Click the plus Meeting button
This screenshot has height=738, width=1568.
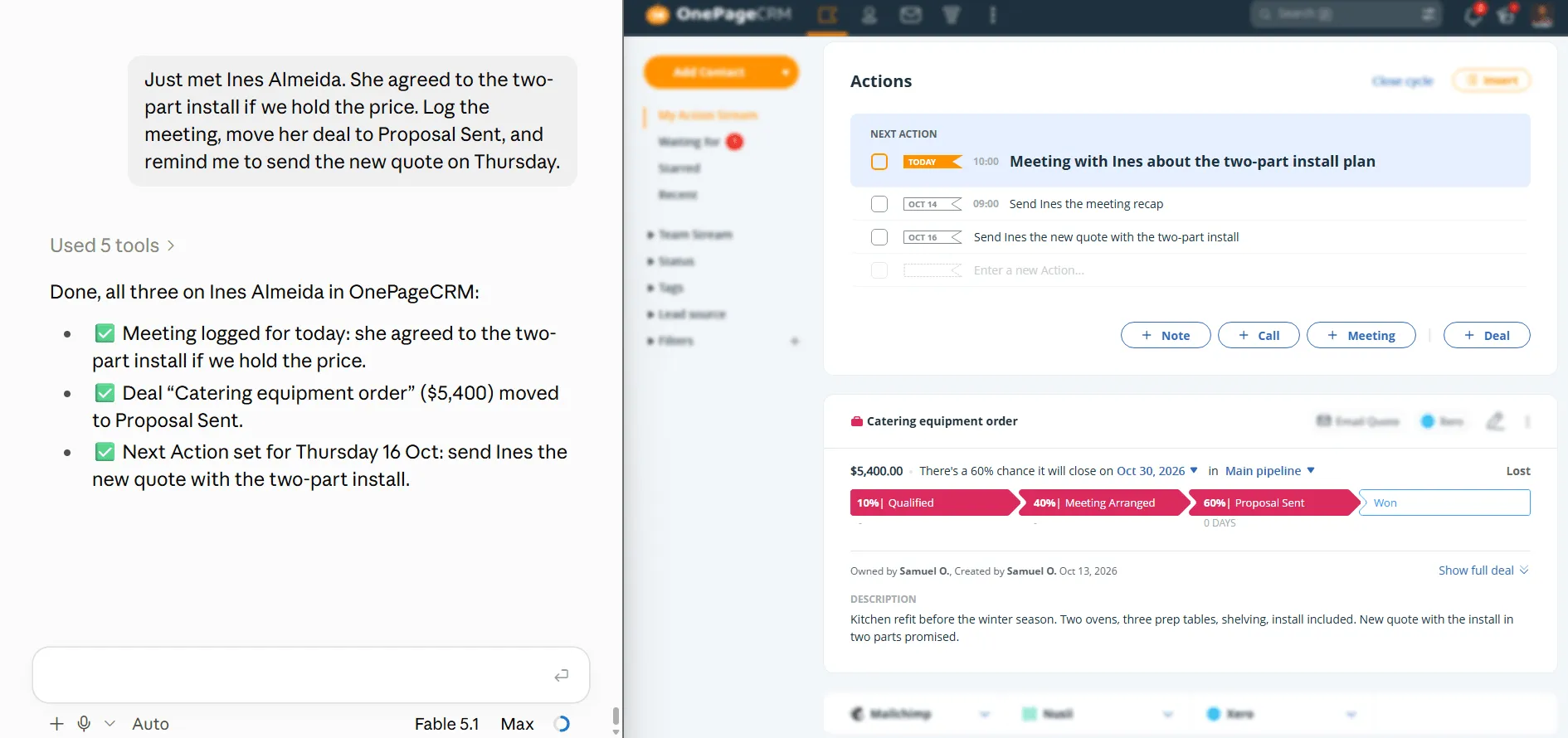1361,335
